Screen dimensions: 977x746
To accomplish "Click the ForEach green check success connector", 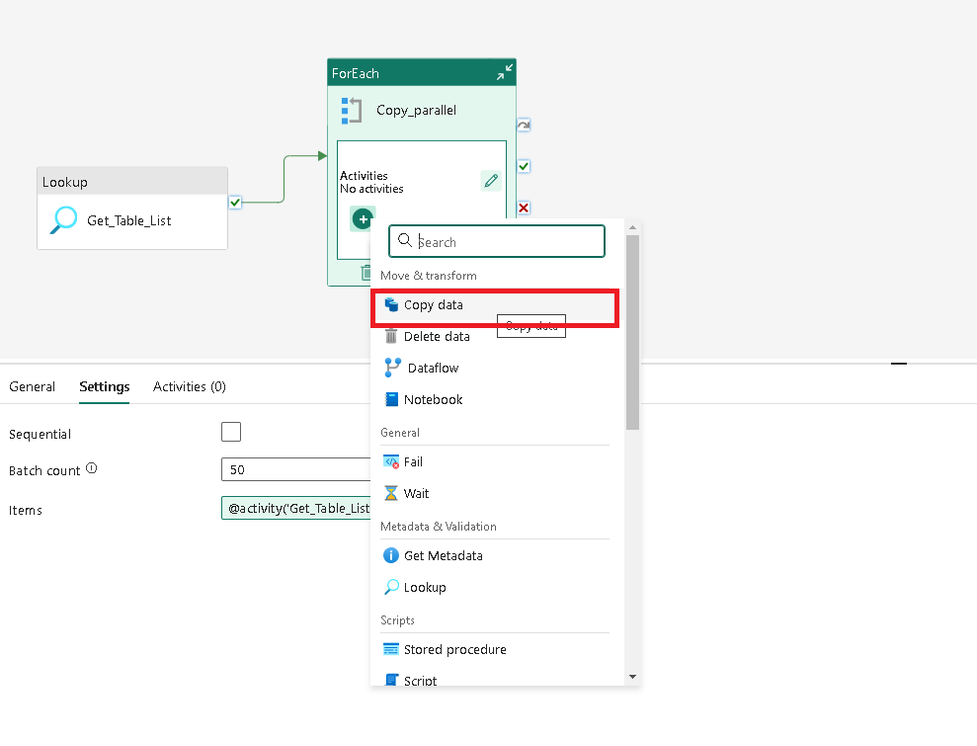I will point(523,166).
